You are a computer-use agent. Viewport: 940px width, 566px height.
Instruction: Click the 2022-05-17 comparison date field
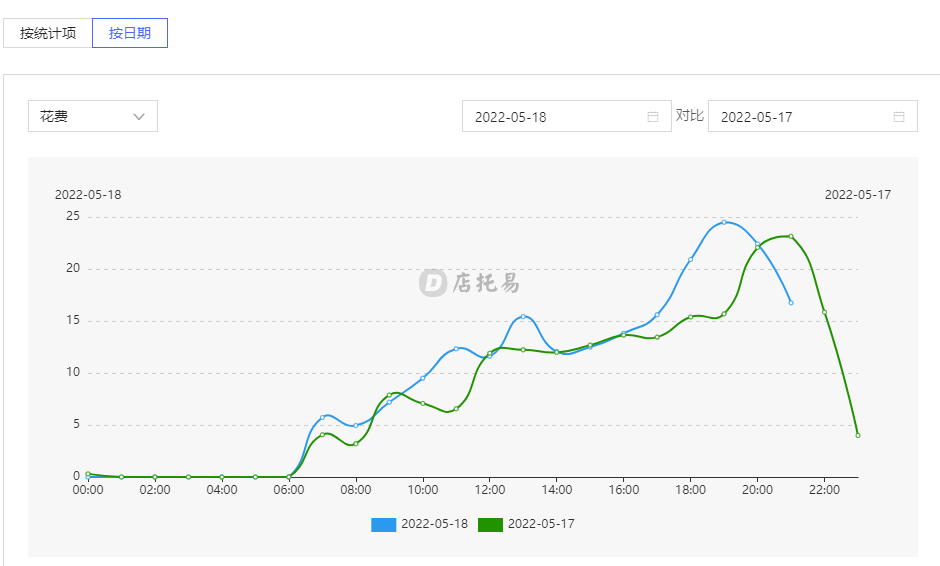click(812, 116)
